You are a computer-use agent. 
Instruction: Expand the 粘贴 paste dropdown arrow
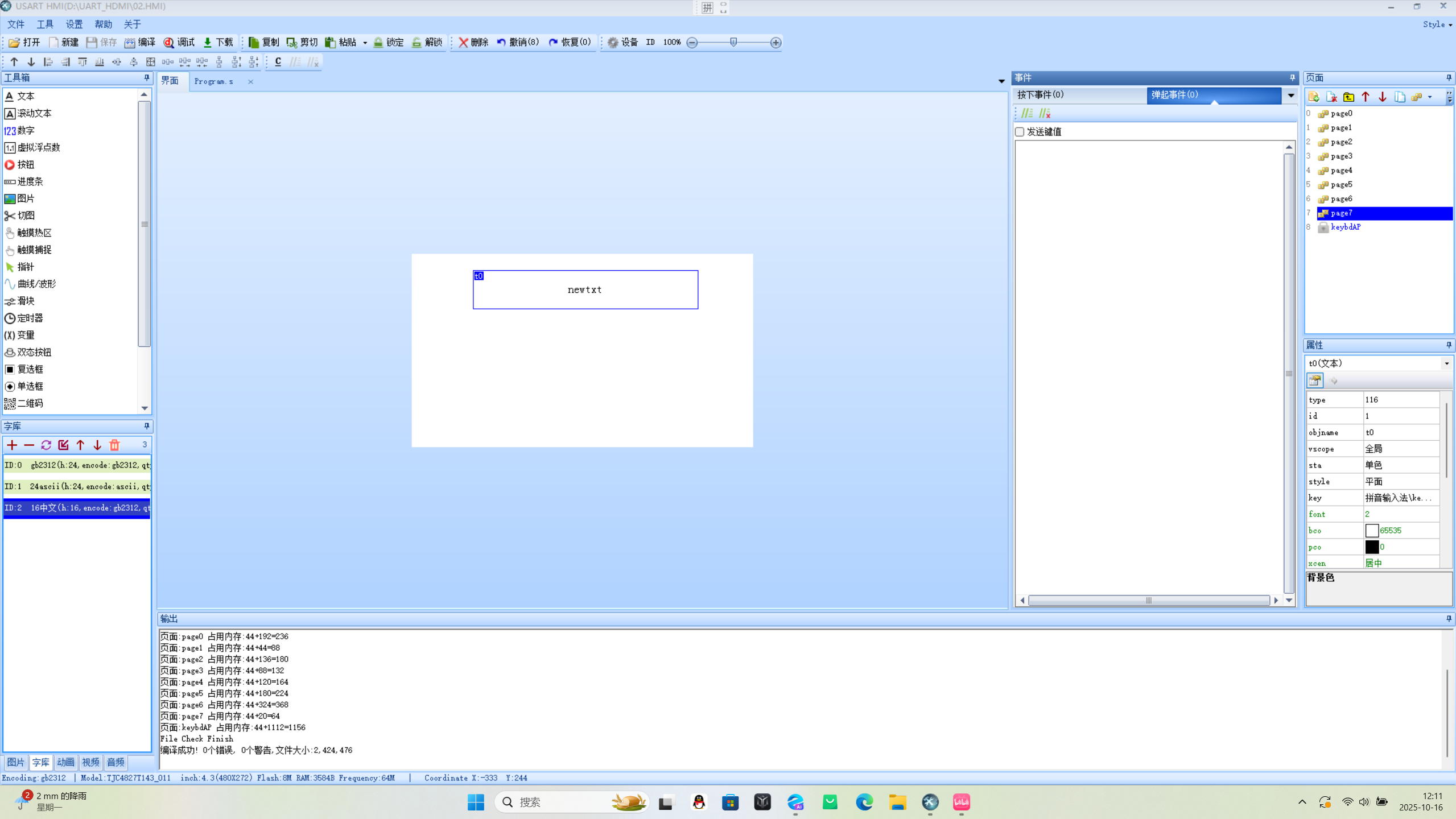click(x=365, y=43)
